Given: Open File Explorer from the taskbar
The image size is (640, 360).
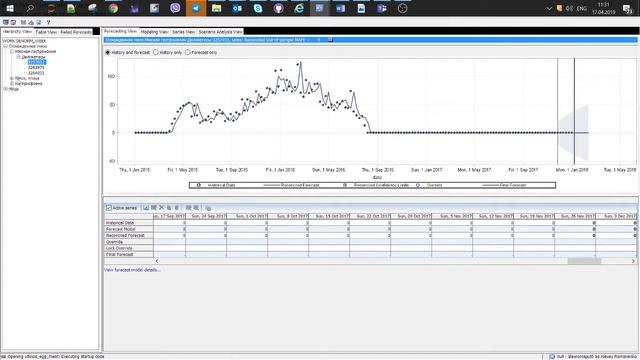Looking at the screenshot, I should (216, 8).
